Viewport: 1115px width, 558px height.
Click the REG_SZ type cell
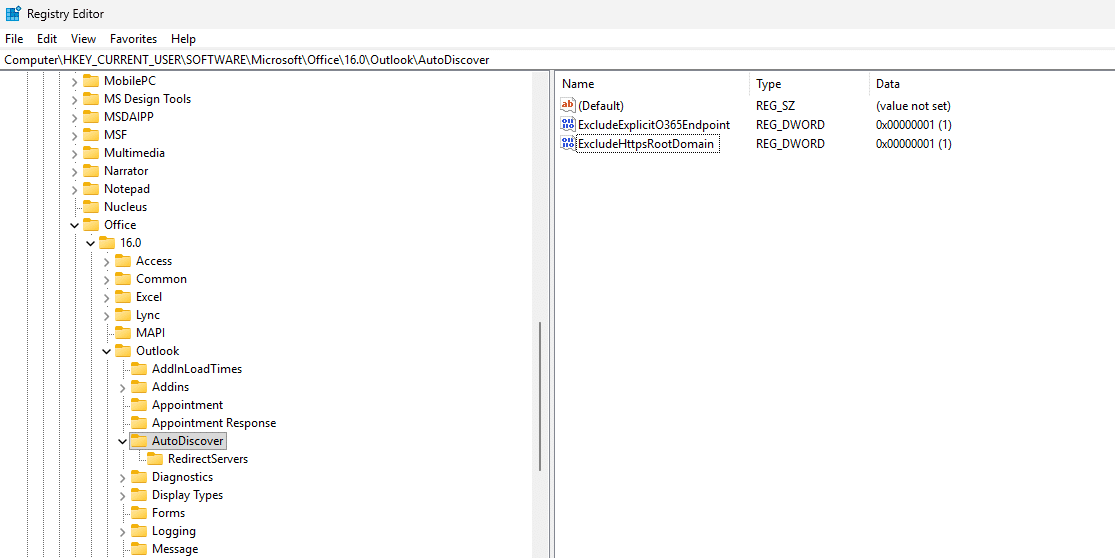(775, 106)
